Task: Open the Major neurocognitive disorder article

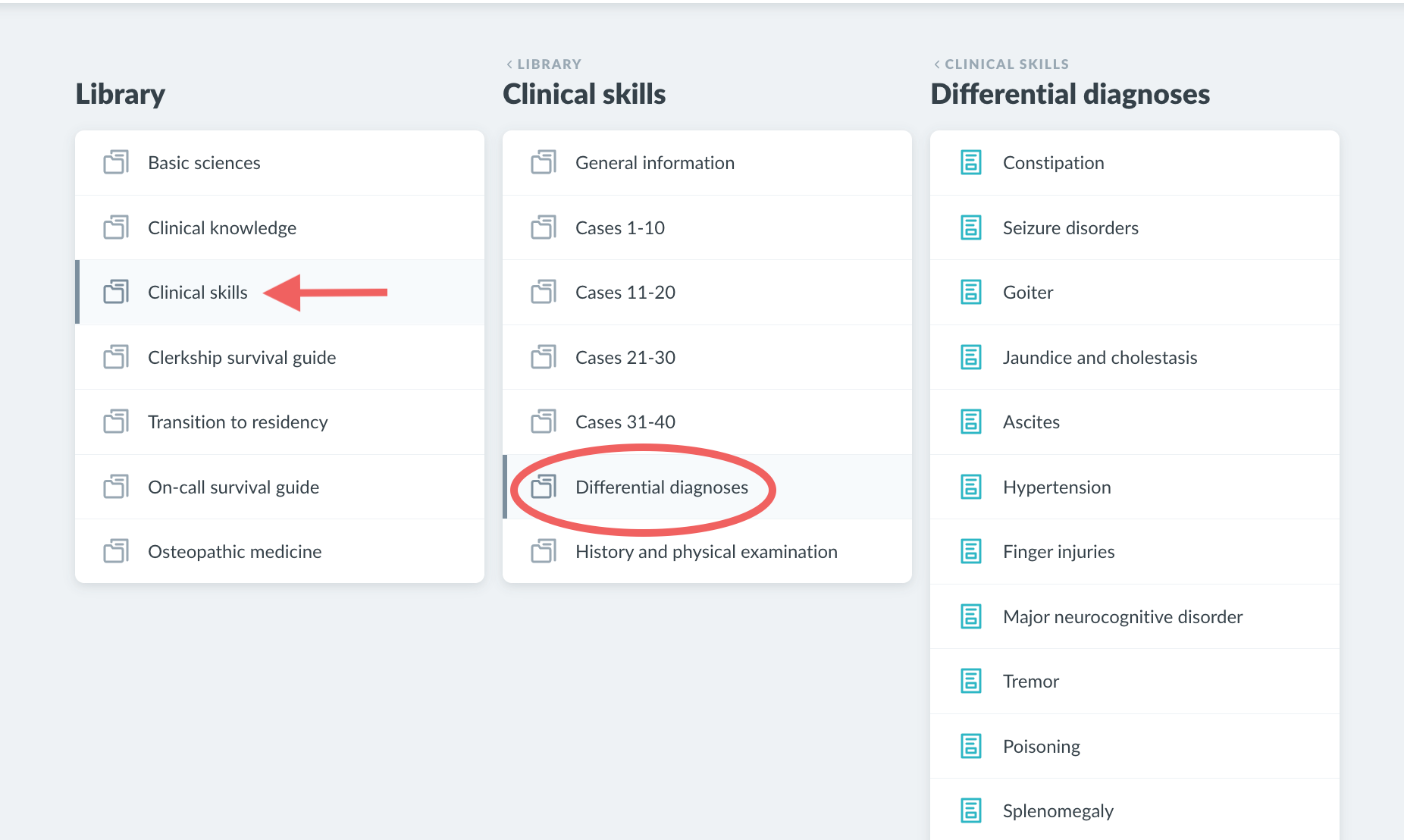Action: click(1135, 616)
